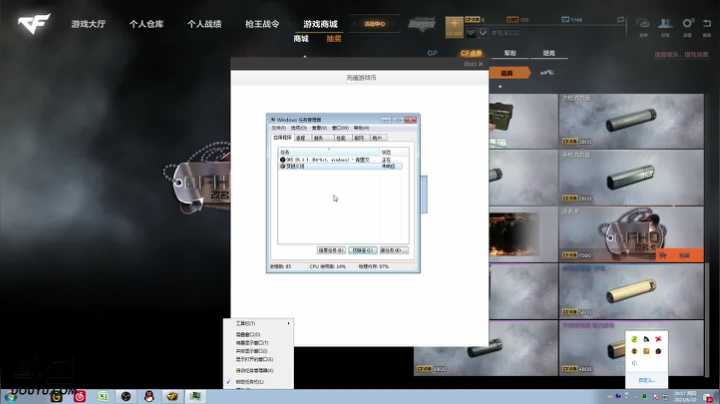
Task: Select the 商城 sub-tab under game store
Action: click(301, 39)
